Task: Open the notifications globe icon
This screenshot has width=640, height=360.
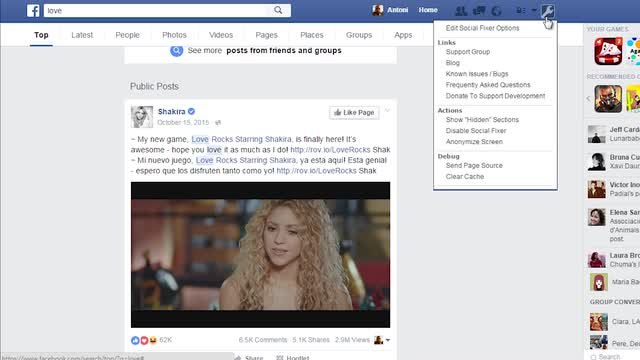Action: point(496,11)
